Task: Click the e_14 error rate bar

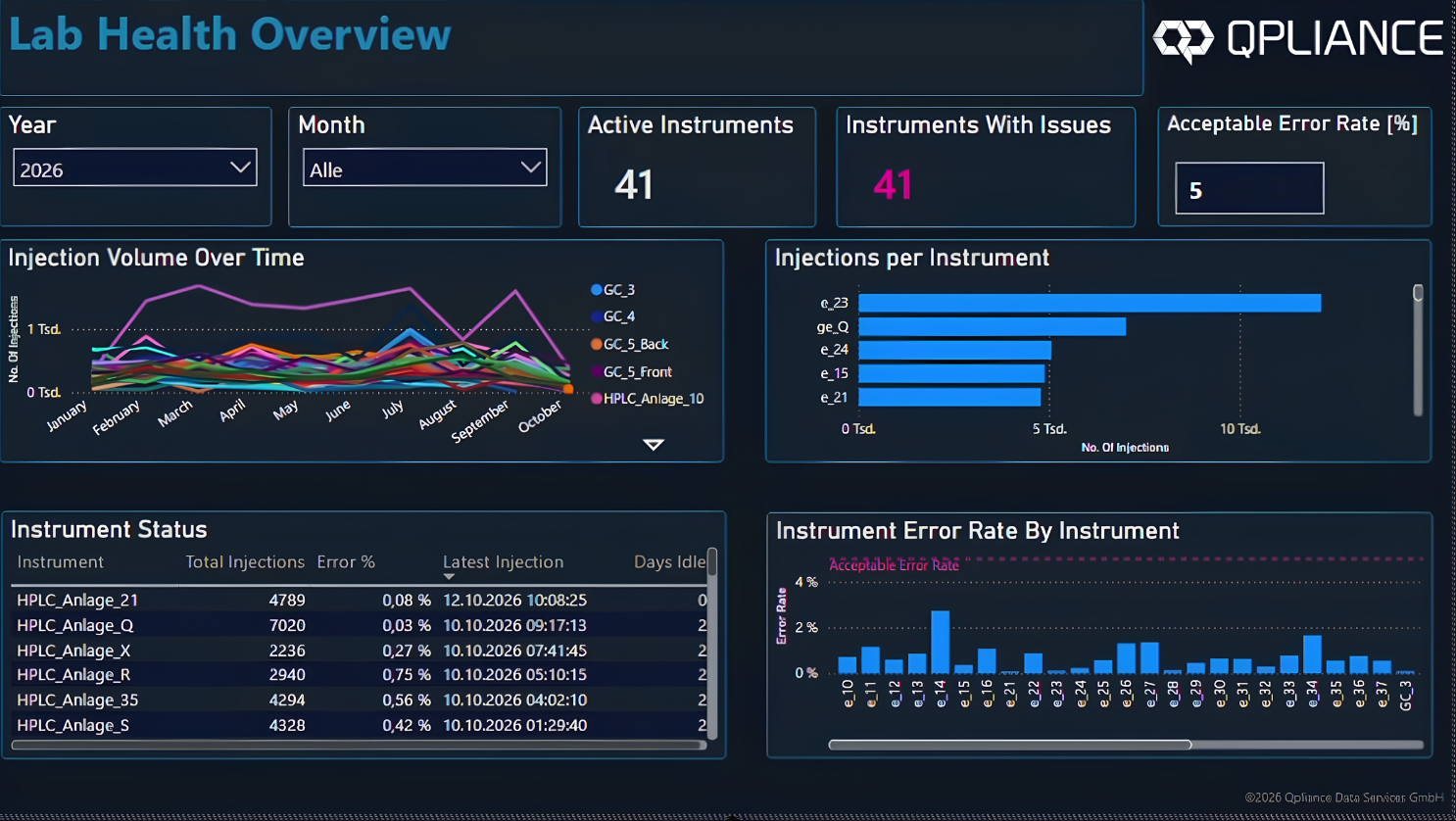Action: (x=941, y=642)
